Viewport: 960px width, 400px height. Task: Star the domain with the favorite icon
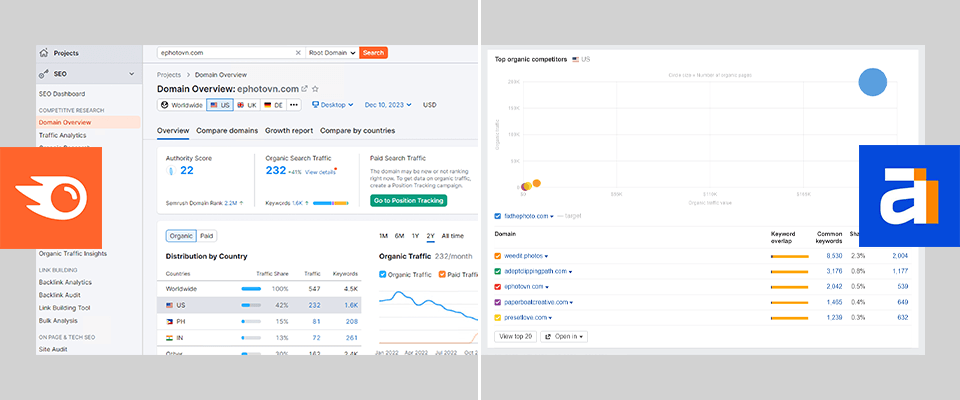[315, 89]
